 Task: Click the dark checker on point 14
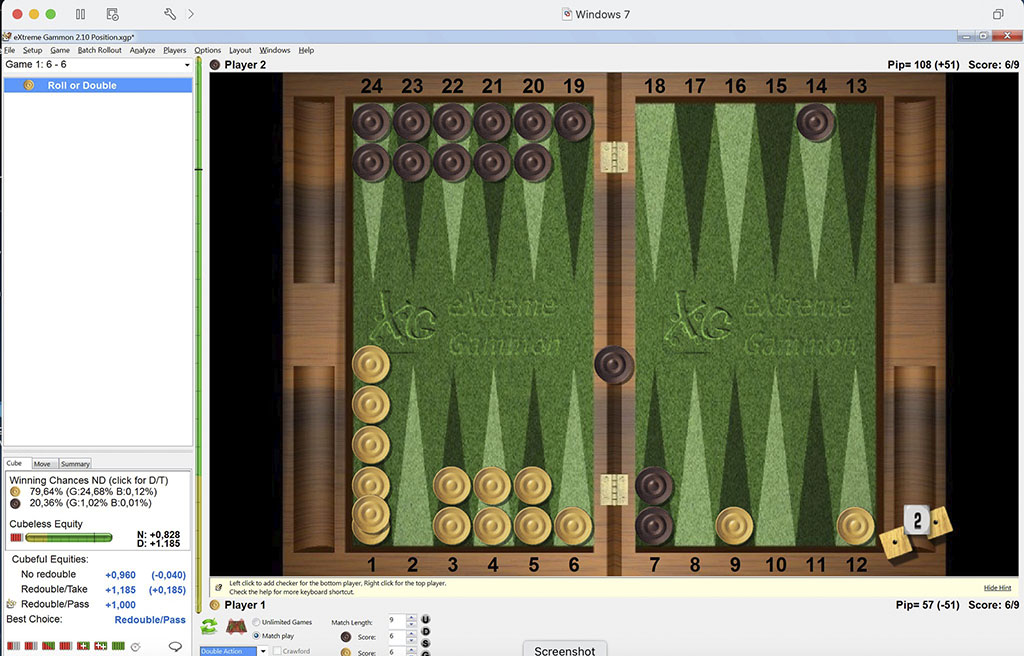(x=815, y=122)
